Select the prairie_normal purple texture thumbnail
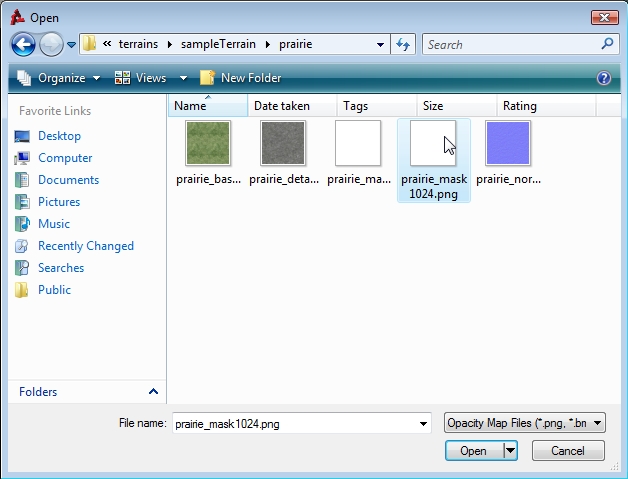The image size is (628, 479). [x=508, y=143]
